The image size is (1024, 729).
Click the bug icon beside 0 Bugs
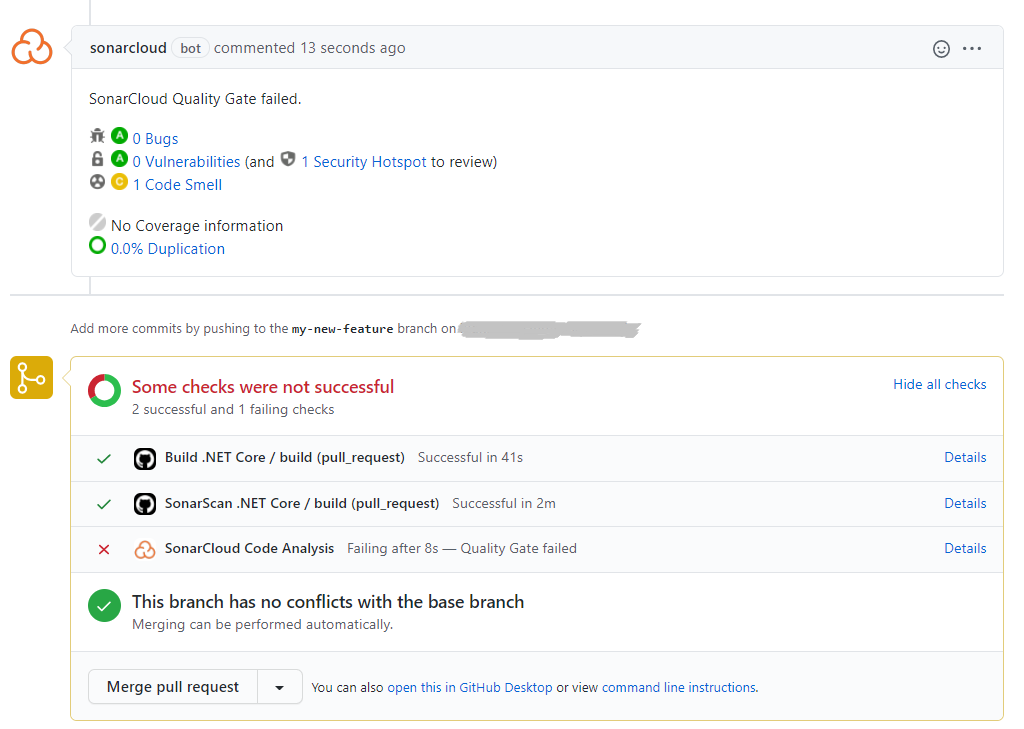(97, 136)
